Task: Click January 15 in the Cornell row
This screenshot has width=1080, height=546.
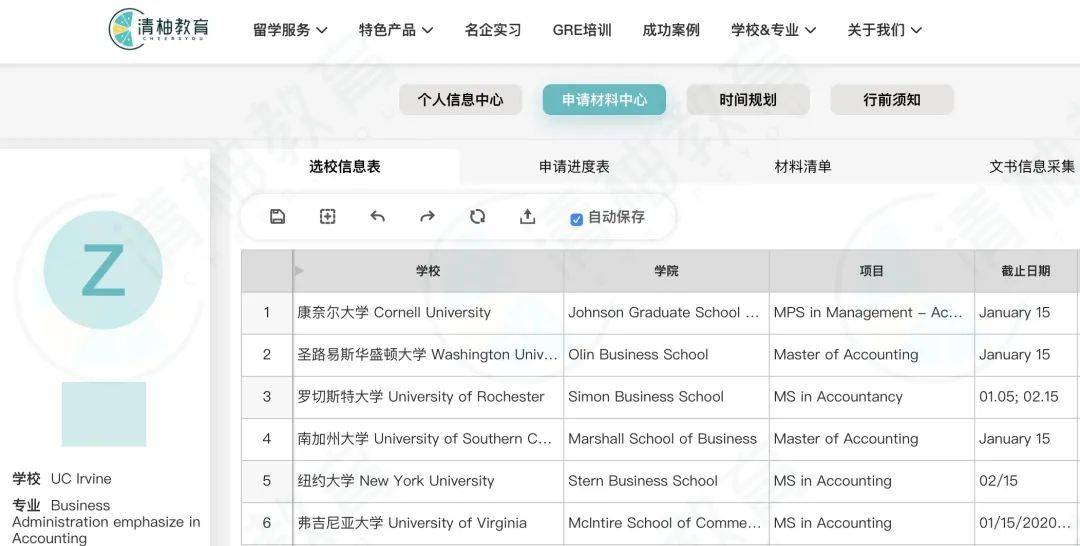Action: pos(1027,313)
